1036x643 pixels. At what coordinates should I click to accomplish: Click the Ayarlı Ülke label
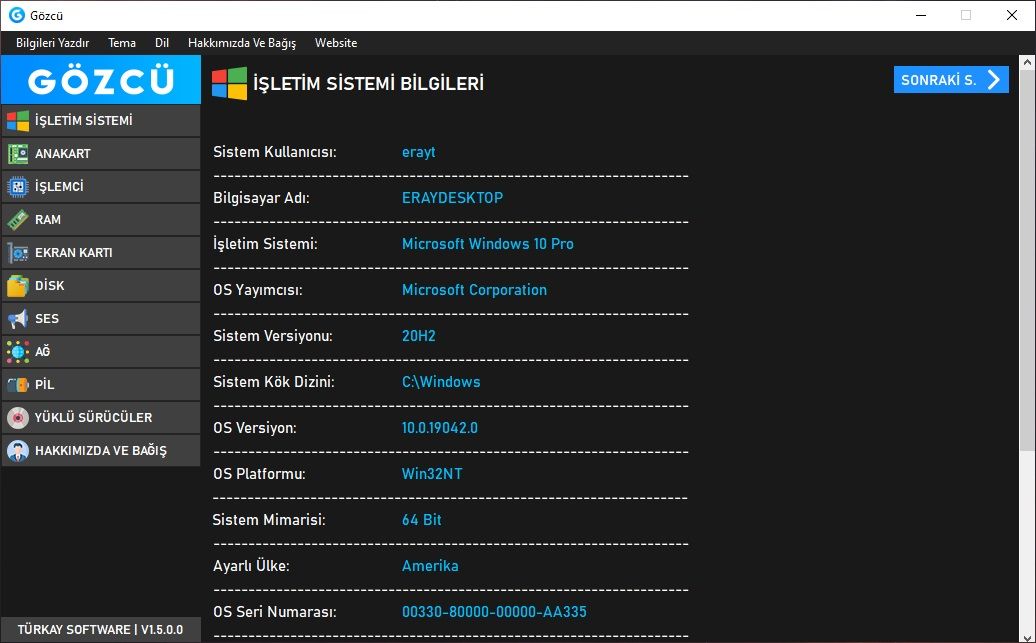point(251,566)
